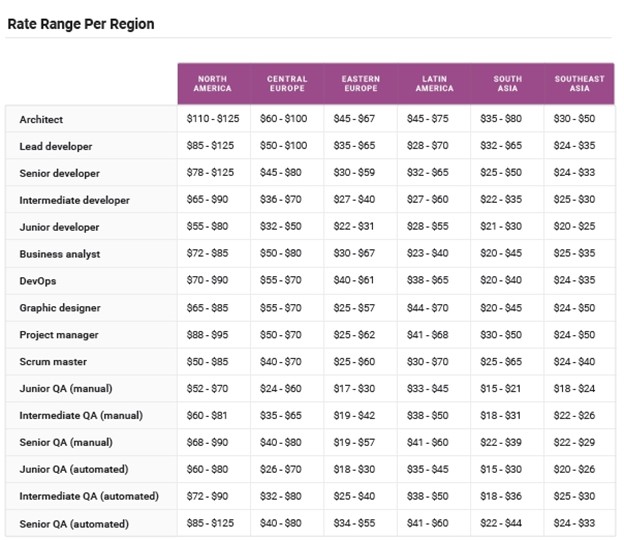This screenshot has width=624, height=540.
Task: Click the Project manager Latin America rate cell
Action: coord(434,335)
